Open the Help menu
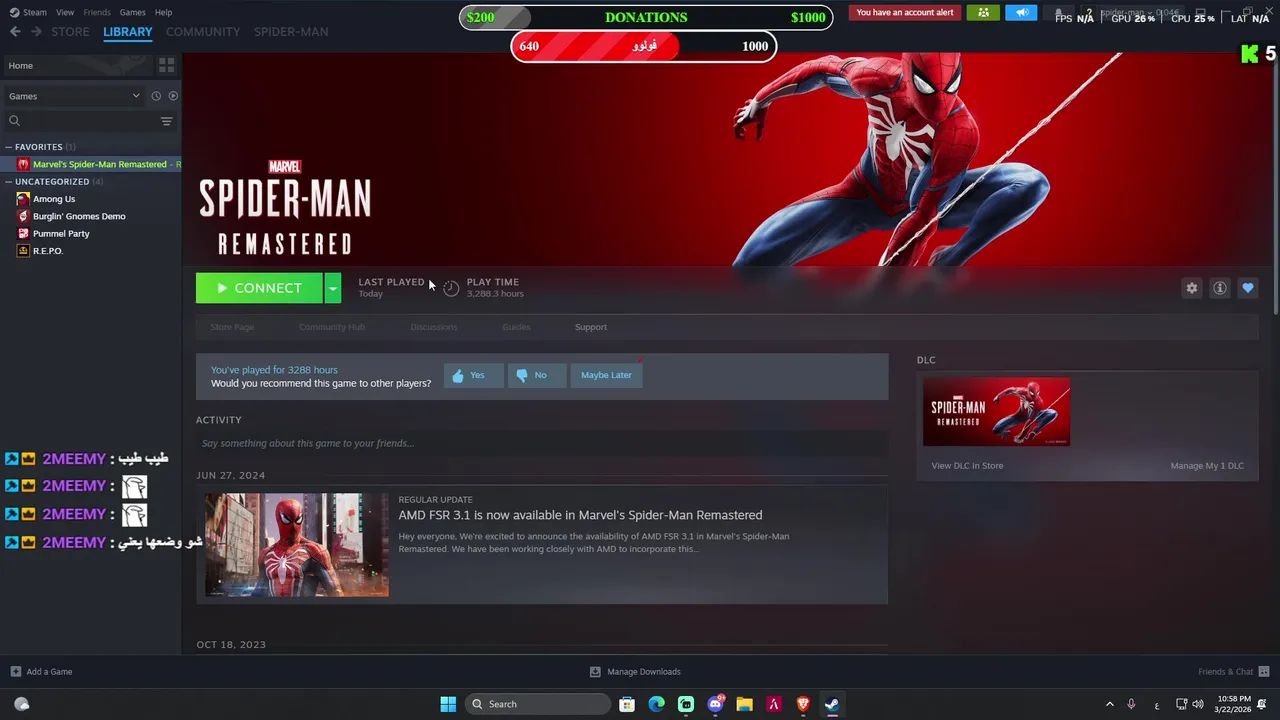The height and width of the screenshot is (720, 1280). [163, 12]
